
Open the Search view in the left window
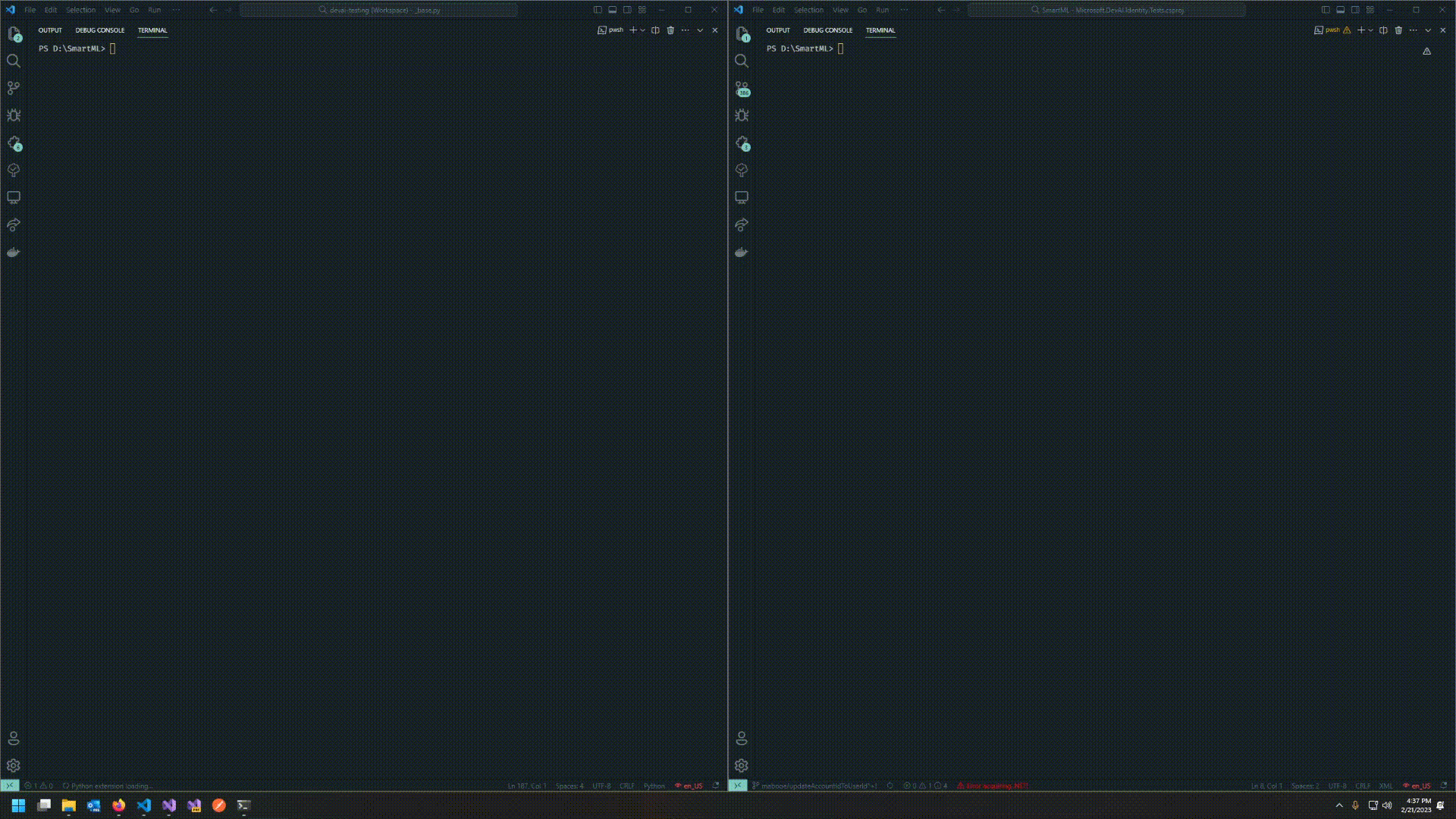coord(14,61)
